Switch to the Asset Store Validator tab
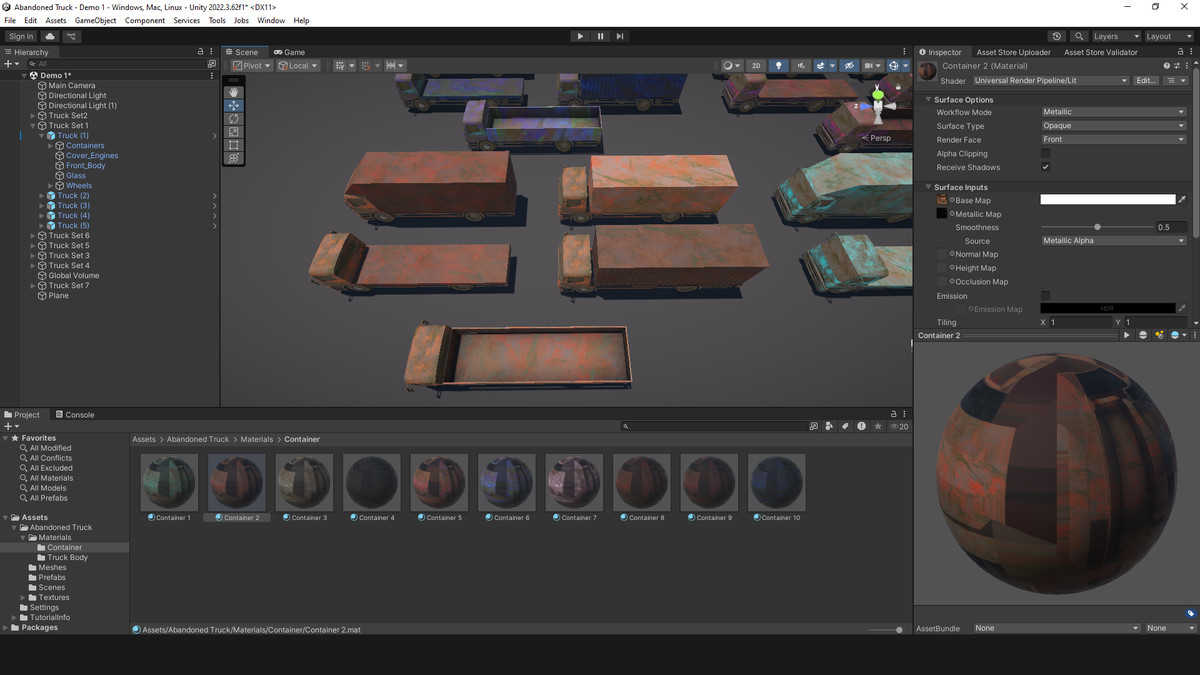 click(x=1100, y=52)
